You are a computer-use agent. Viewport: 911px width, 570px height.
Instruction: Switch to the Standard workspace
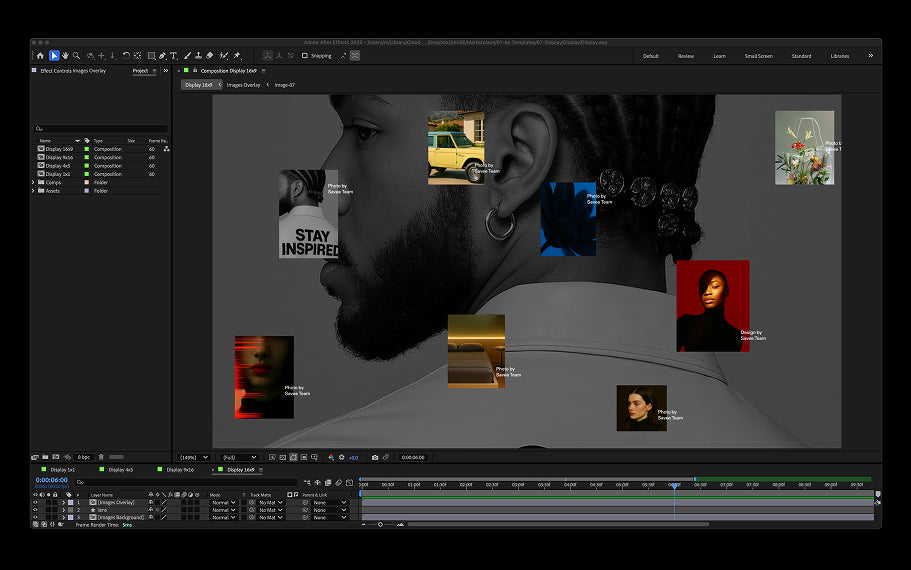(801, 56)
